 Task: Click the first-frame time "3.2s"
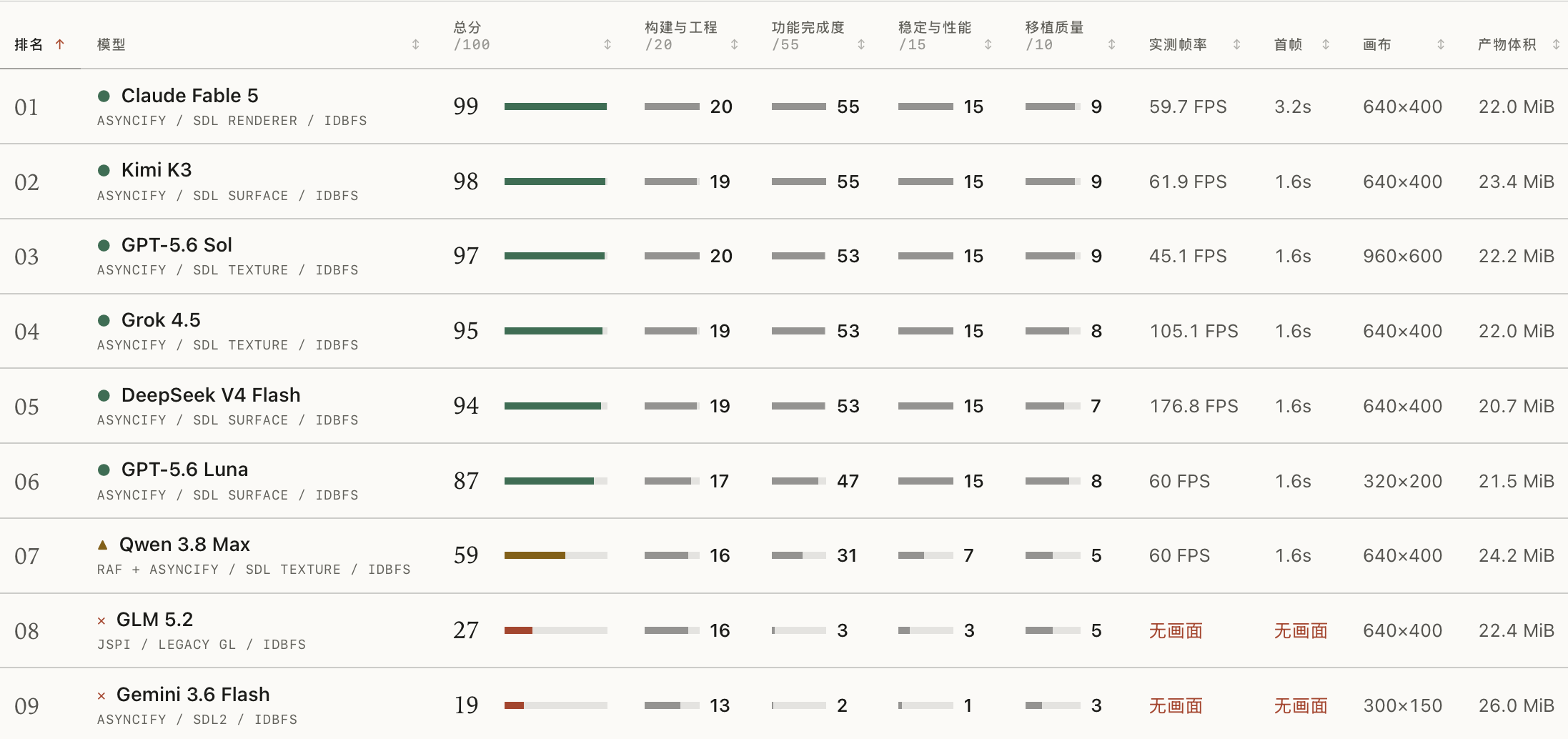[x=1293, y=106]
